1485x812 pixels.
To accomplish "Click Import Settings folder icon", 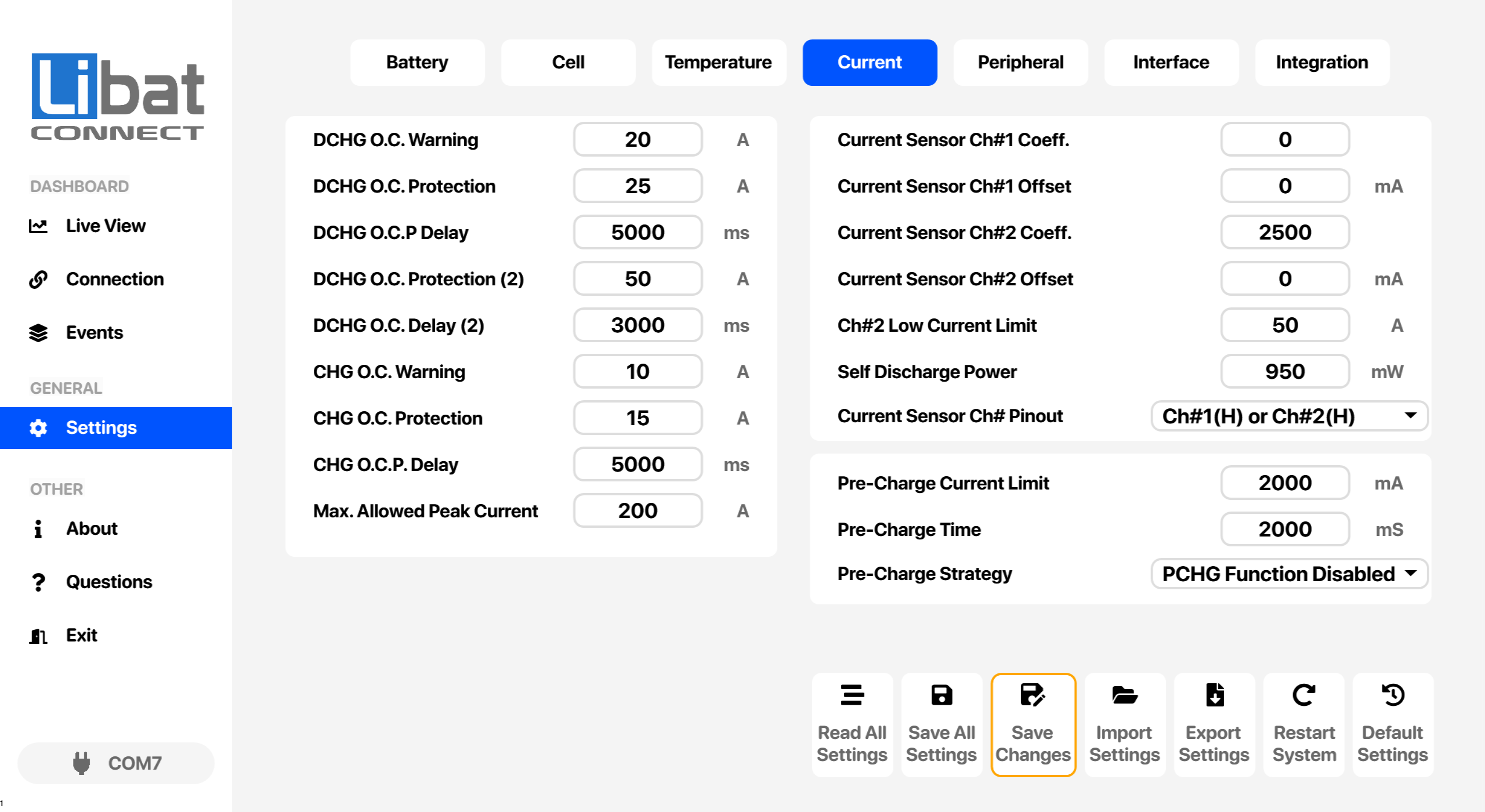I will tap(1124, 695).
